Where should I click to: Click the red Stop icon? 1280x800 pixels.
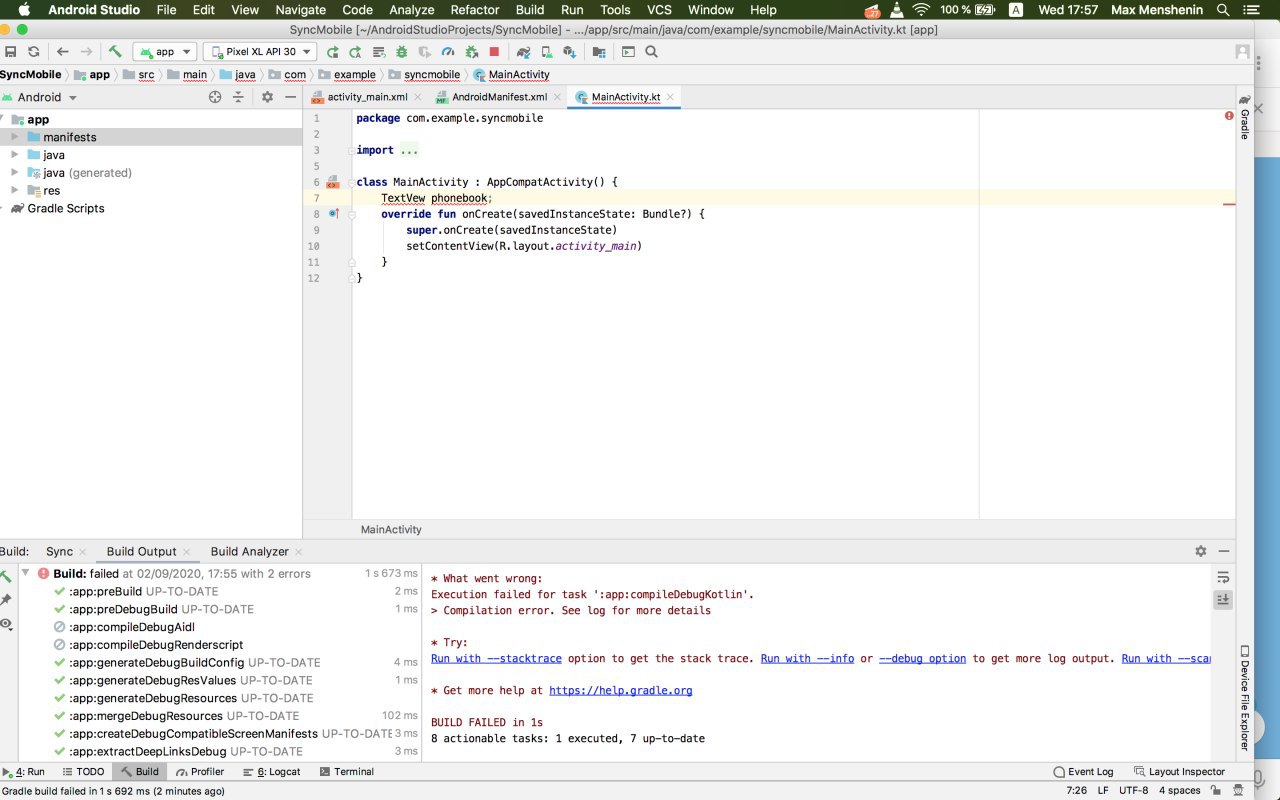[x=494, y=52]
